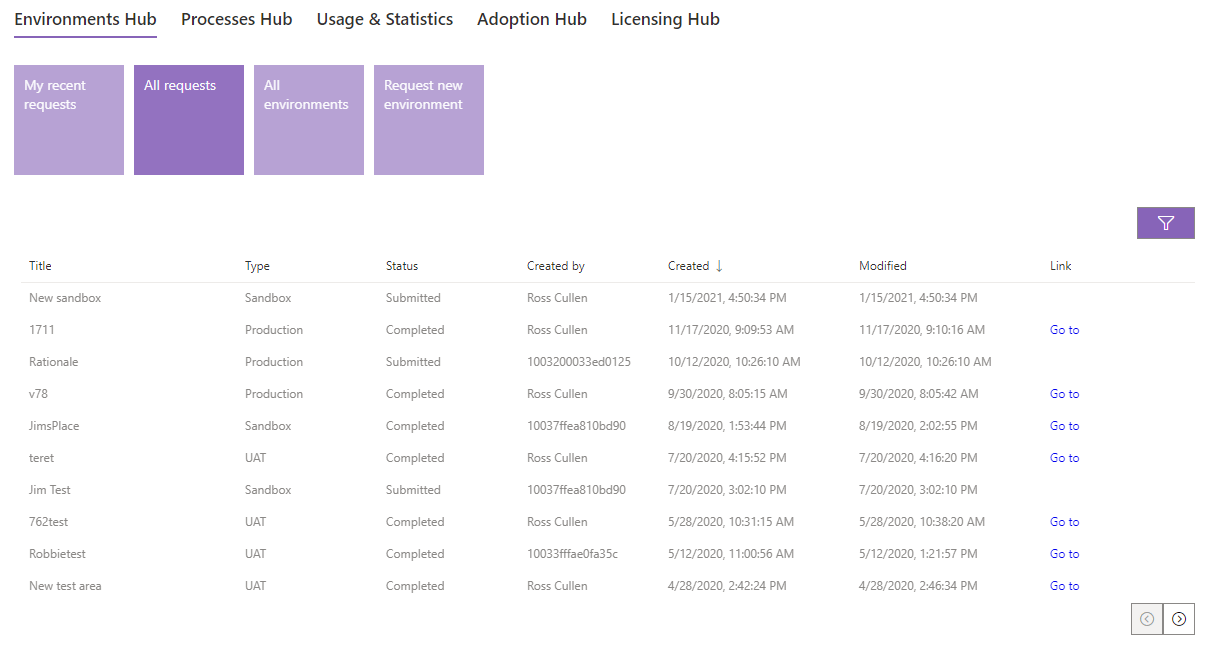Select the 1711 request title
Viewport: 1222px width, 645px height.
click(x=41, y=330)
